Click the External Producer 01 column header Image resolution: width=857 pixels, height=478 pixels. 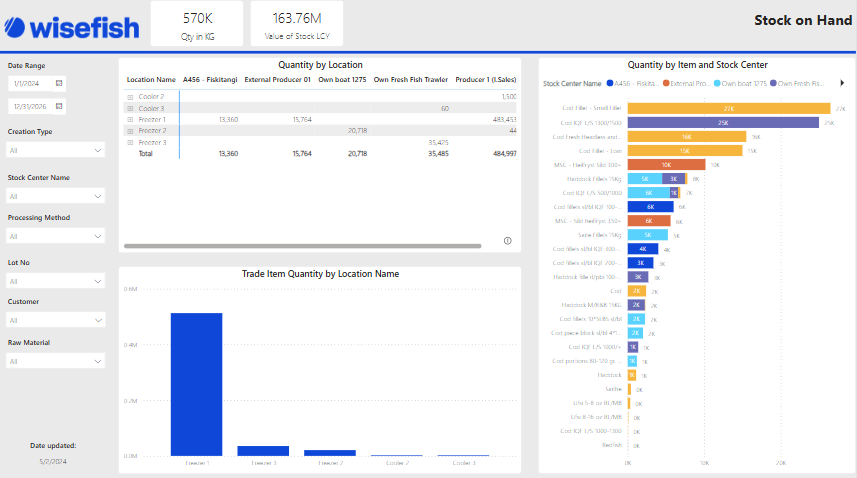tap(278, 78)
